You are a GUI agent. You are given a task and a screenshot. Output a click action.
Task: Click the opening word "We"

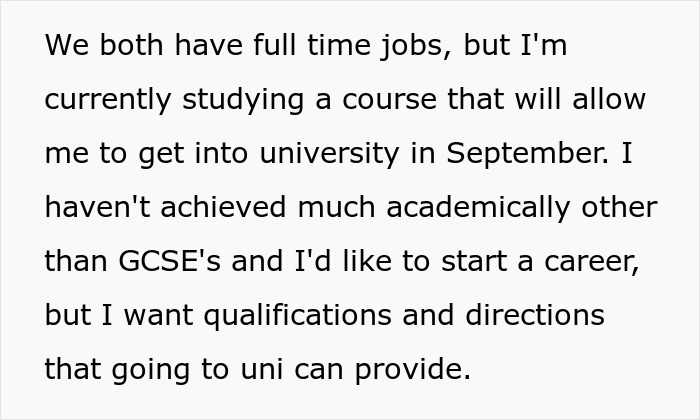[65, 47]
